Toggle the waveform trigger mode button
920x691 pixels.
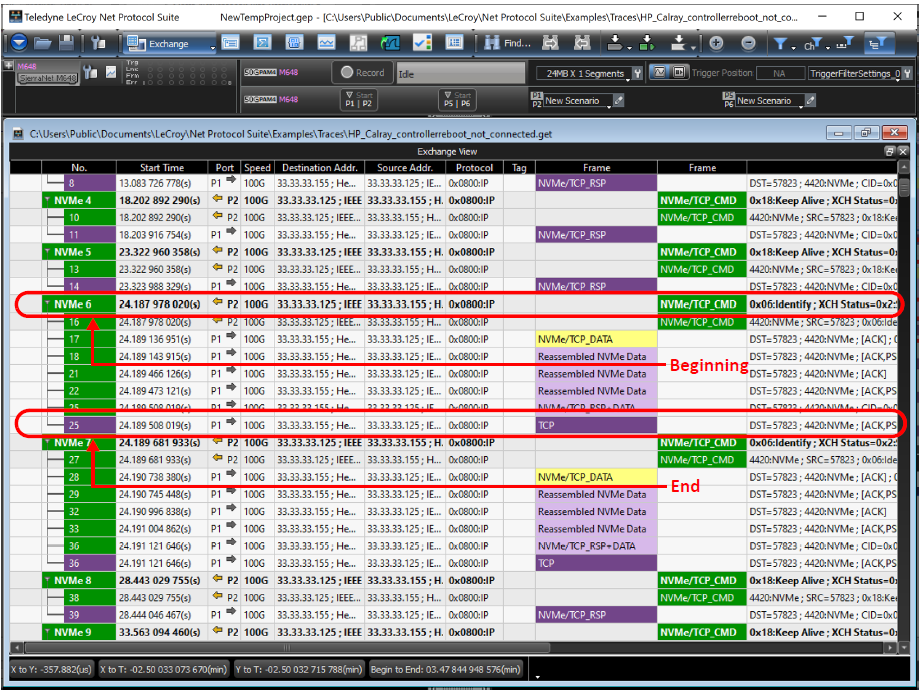click(660, 72)
